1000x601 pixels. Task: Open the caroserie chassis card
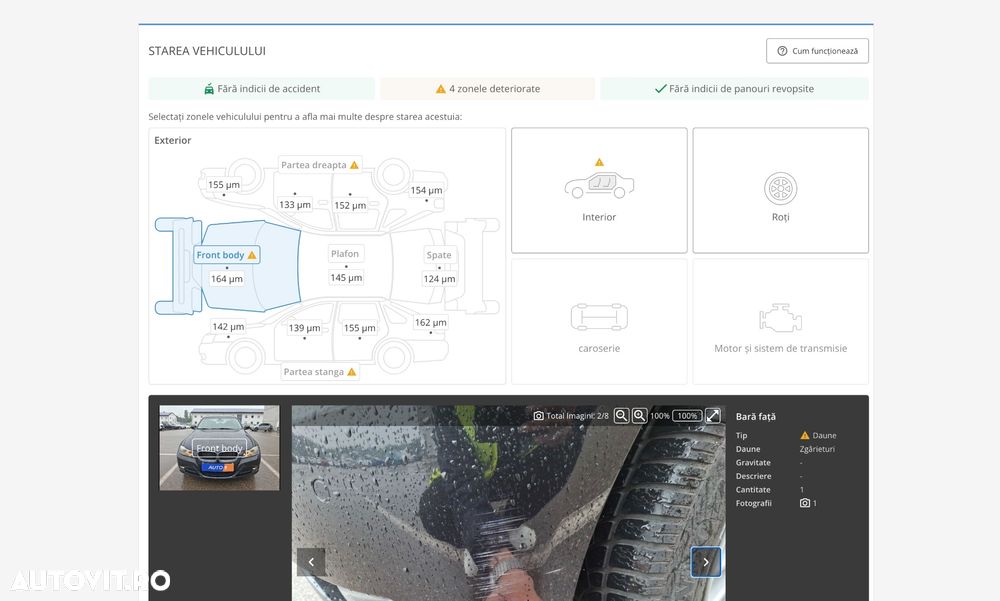point(599,322)
